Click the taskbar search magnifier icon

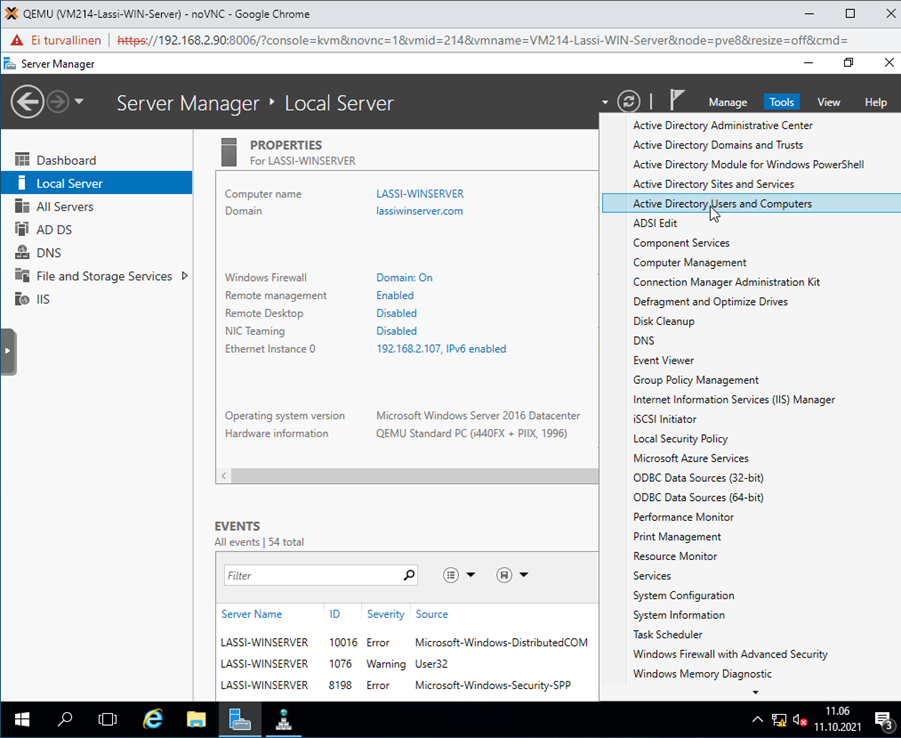coord(65,719)
